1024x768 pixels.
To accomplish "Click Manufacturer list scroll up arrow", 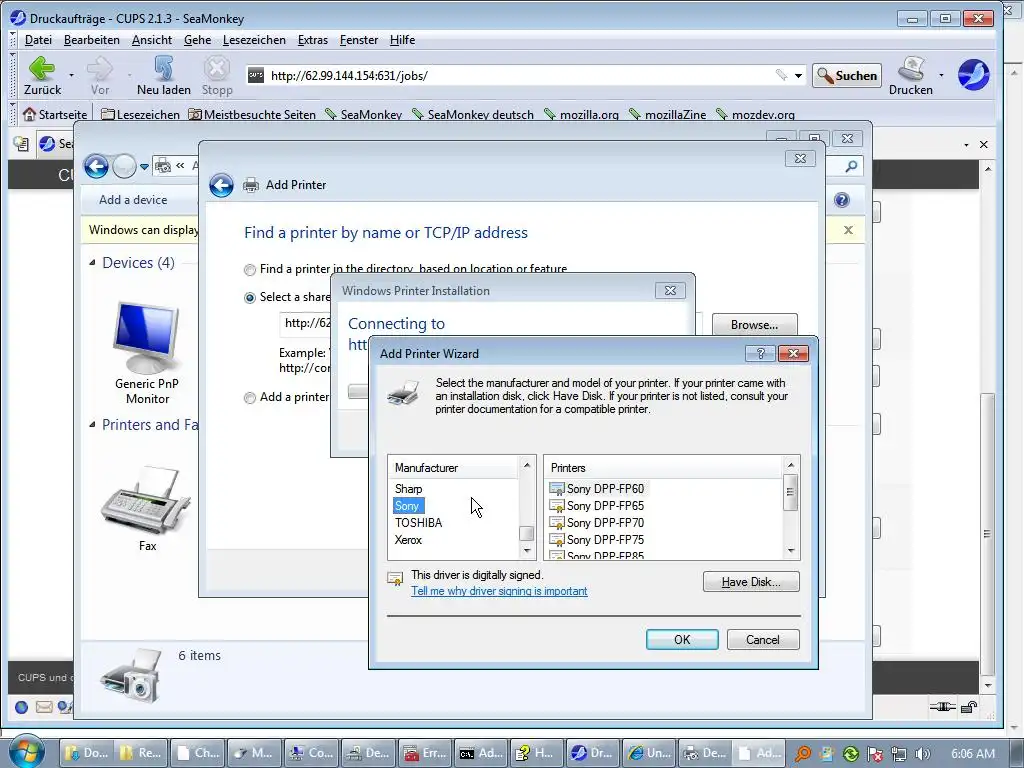I will [527, 465].
